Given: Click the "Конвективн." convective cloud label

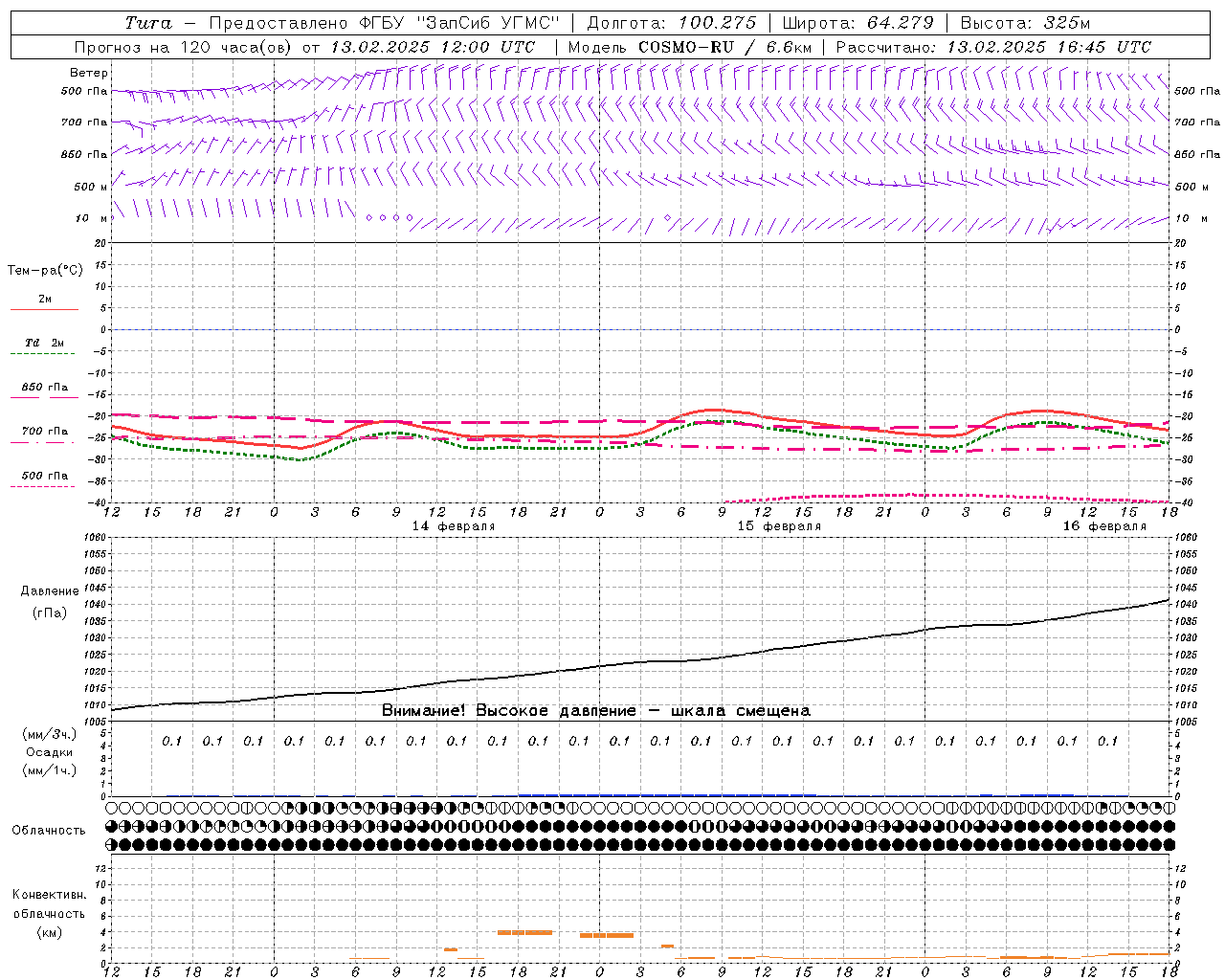Looking at the screenshot, I should coord(49,895).
